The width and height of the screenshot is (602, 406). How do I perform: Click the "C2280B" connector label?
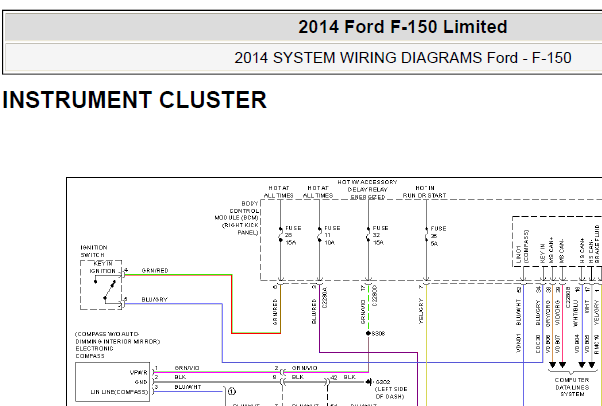[x=569, y=297]
